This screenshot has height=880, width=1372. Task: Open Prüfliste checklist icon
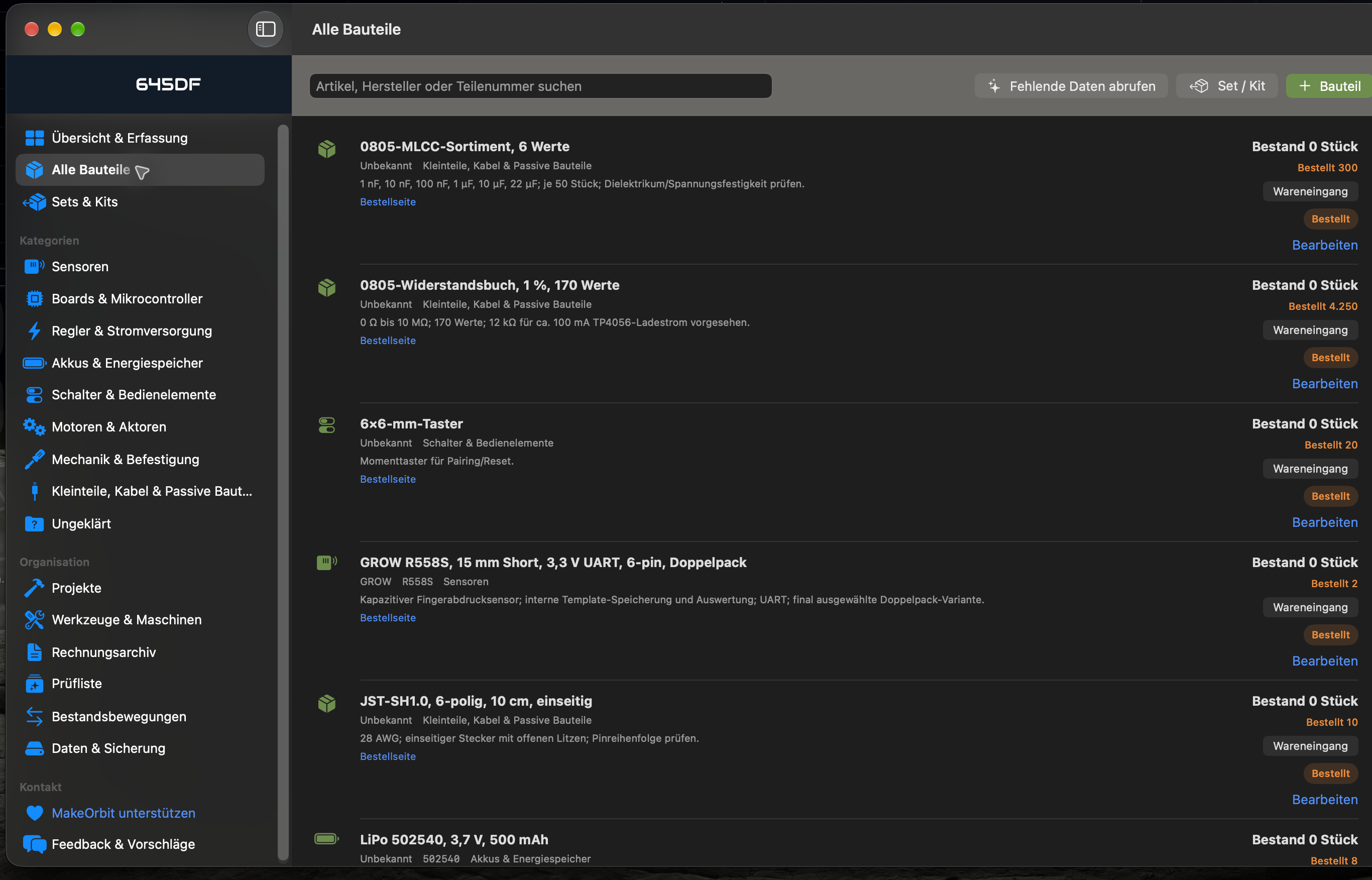point(34,684)
